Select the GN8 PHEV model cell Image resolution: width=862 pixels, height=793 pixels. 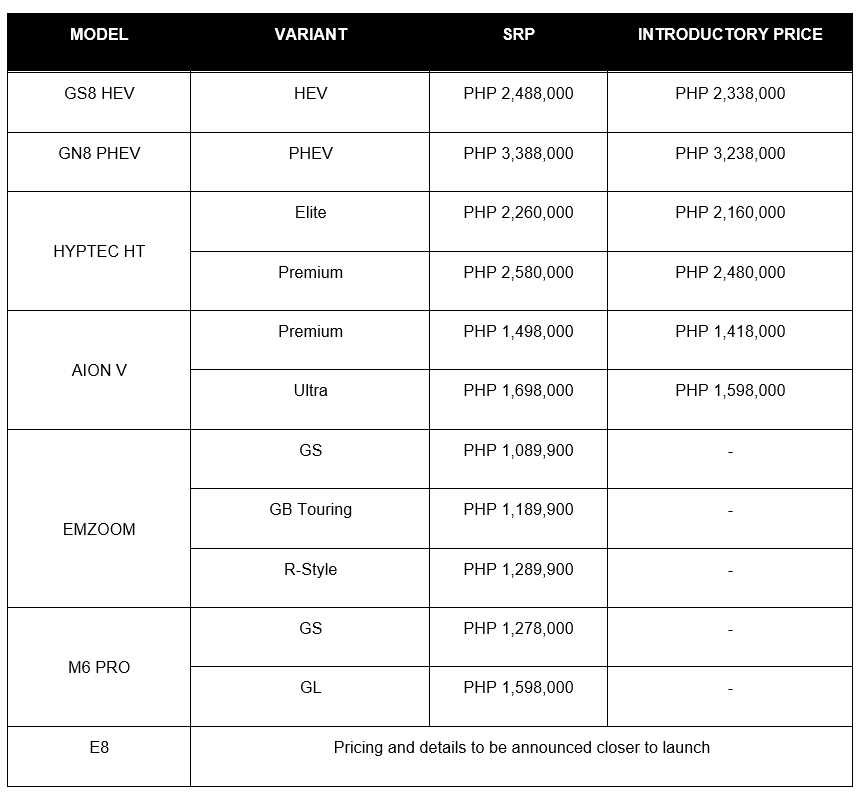pyautogui.click(x=99, y=154)
